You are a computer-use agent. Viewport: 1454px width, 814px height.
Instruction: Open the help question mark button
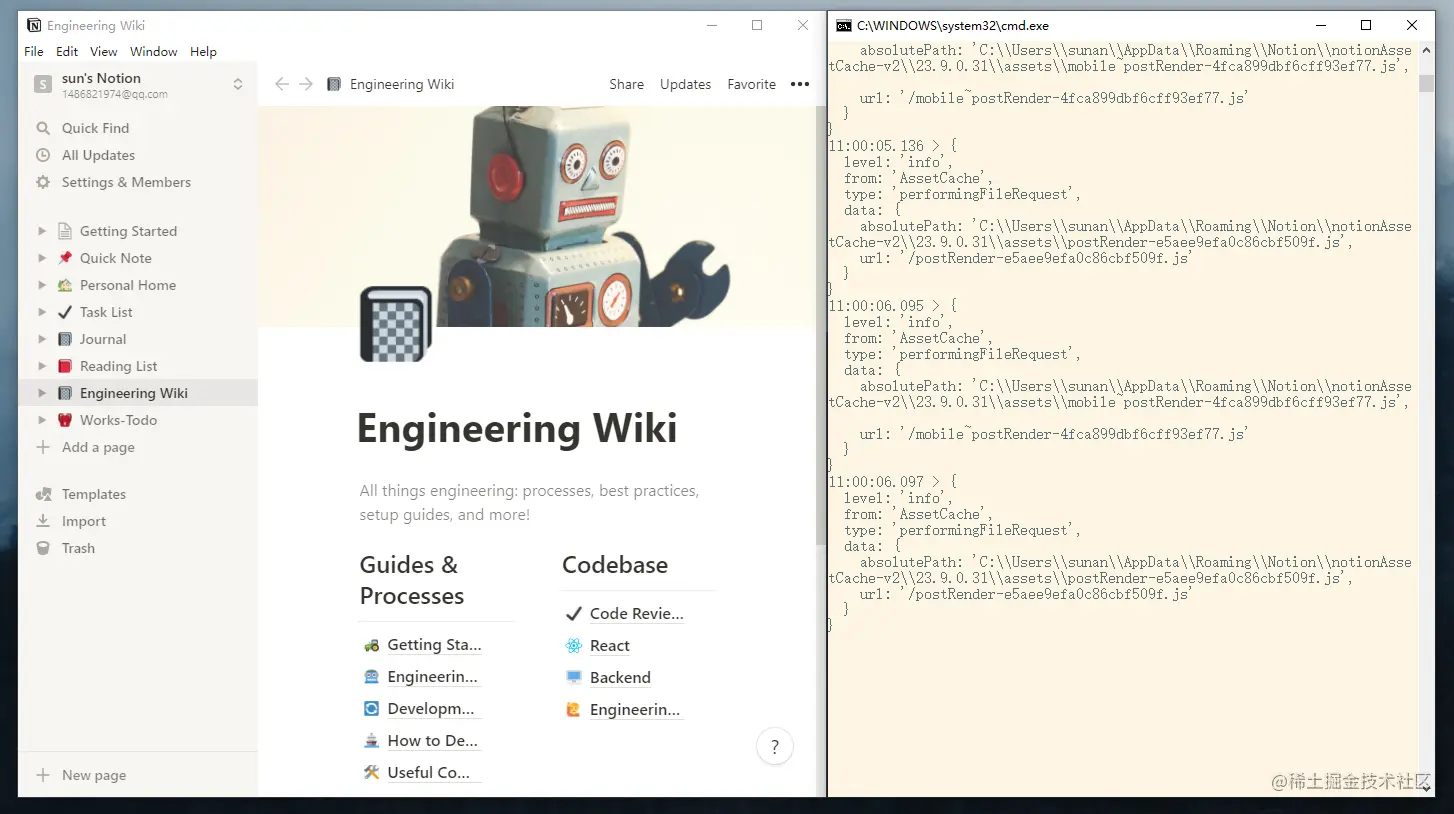coord(775,746)
